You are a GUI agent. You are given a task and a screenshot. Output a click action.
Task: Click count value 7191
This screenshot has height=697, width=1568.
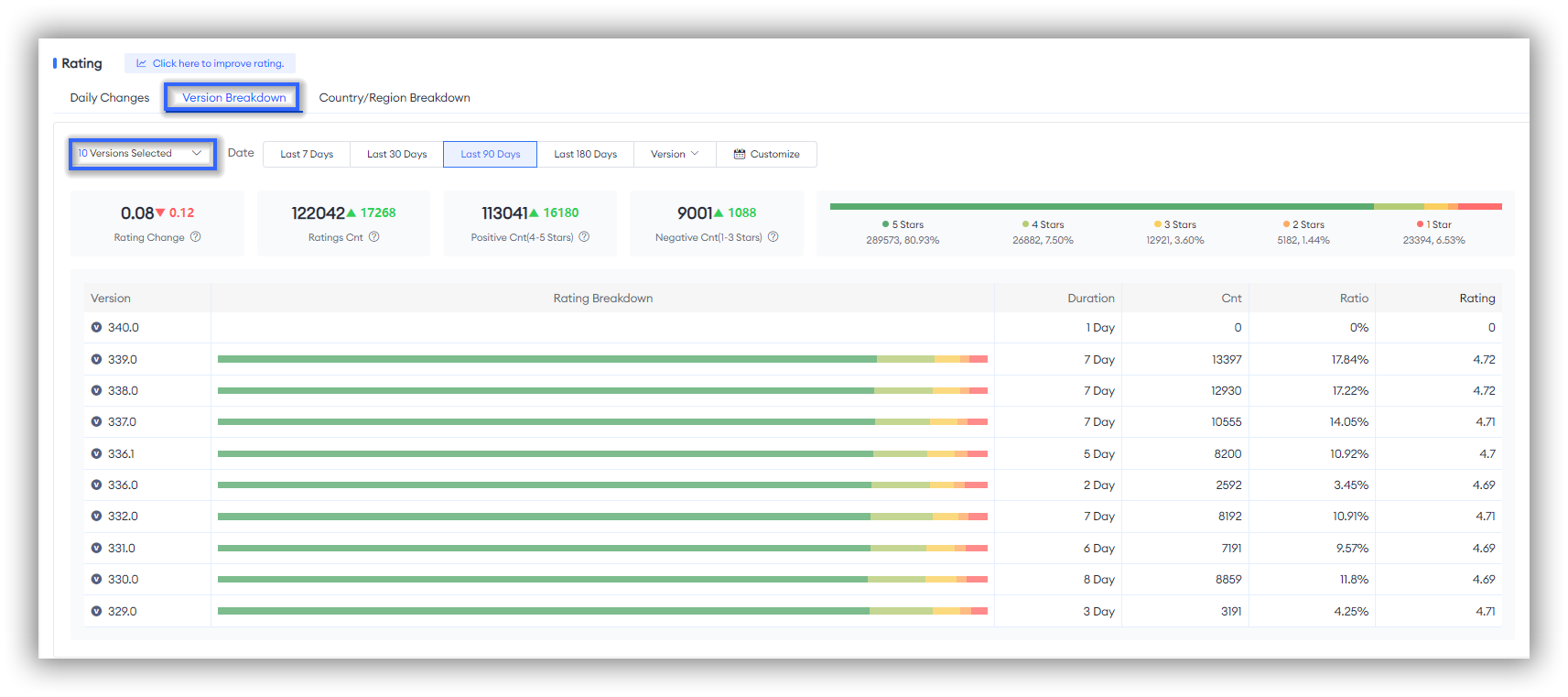[x=1231, y=548]
